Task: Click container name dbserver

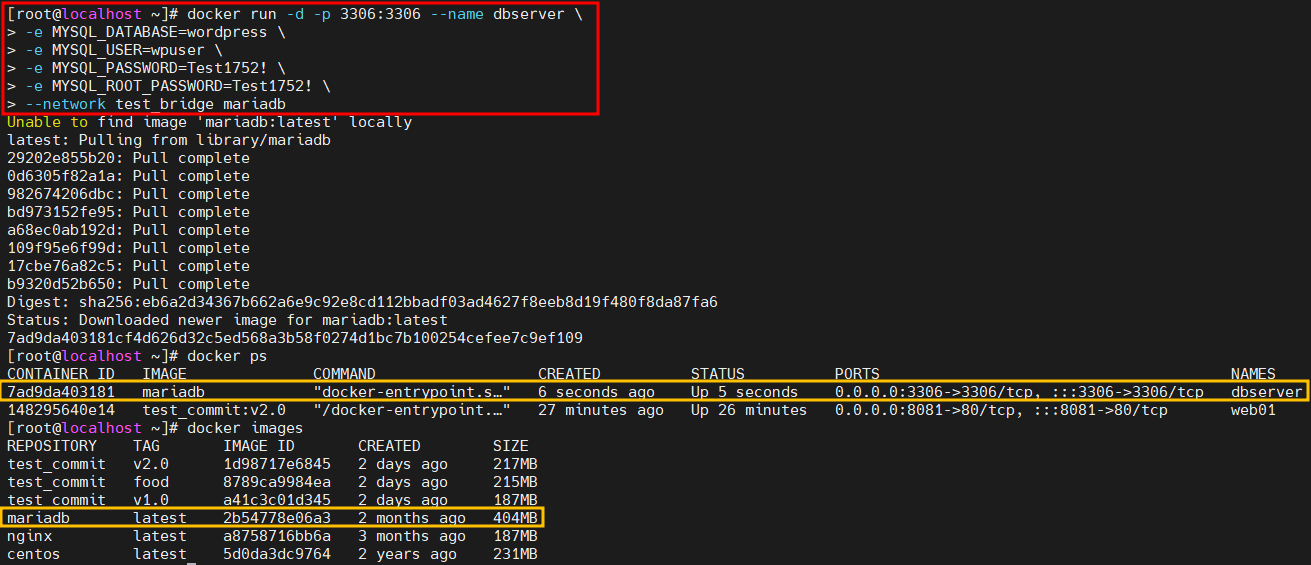Action: click(1267, 392)
